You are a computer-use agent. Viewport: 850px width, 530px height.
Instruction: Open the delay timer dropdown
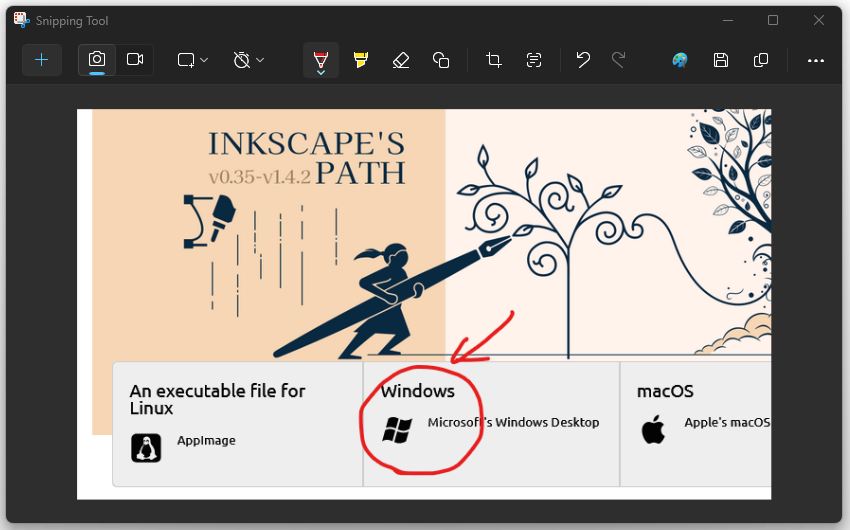click(x=248, y=60)
